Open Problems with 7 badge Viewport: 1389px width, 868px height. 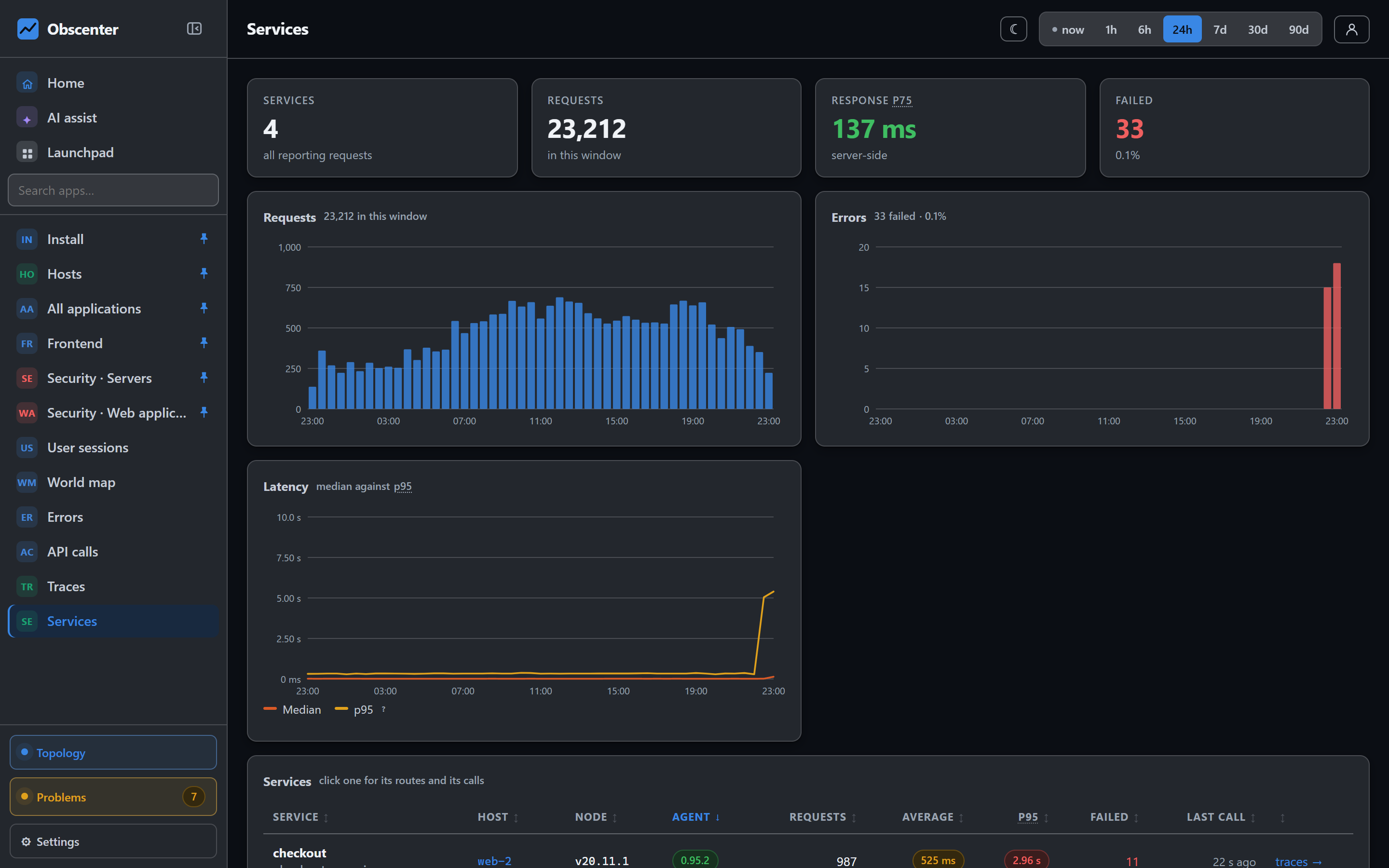pyautogui.click(x=114, y=797)
